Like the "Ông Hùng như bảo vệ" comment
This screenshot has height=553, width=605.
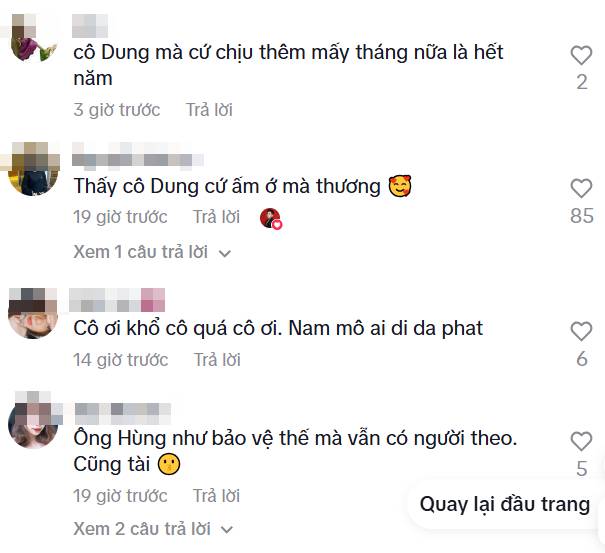(x=581, y=441)
